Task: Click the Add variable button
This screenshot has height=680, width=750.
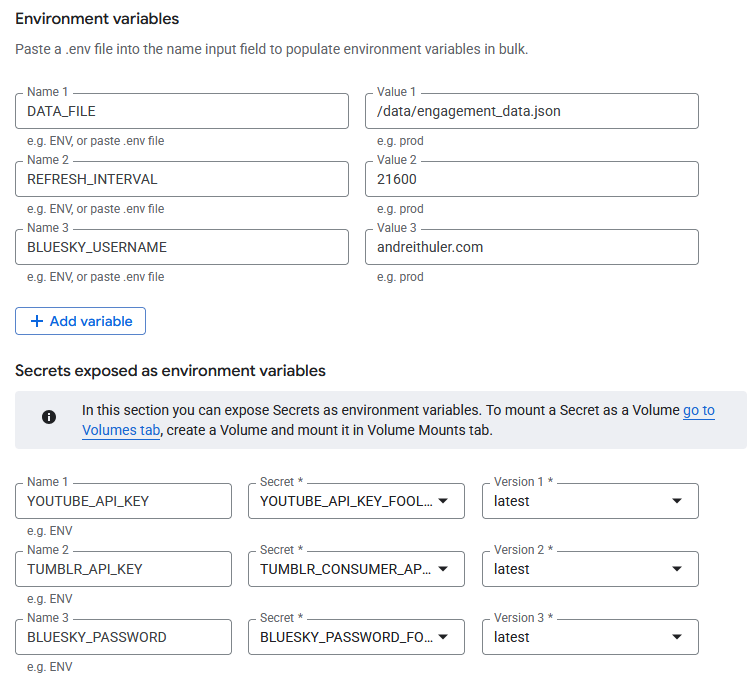Action: [x=80, y=321]
